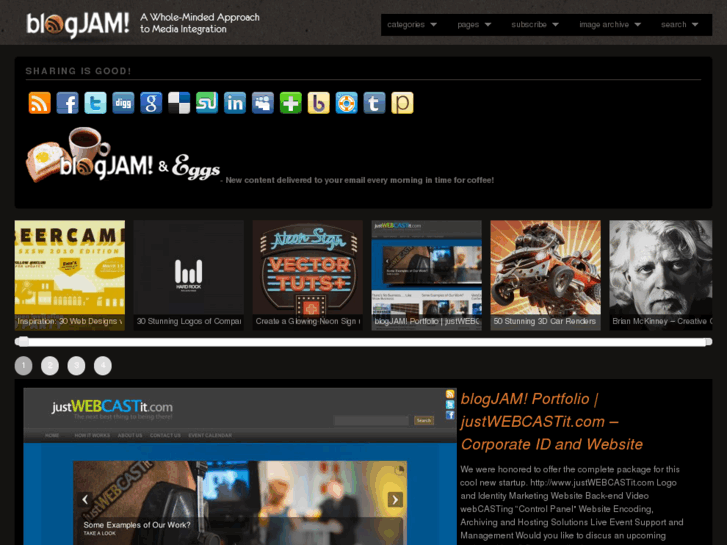Screen dimensions: 727x545
Task: Click the orange lifebuoy share icon
Action: pos(346,103)
